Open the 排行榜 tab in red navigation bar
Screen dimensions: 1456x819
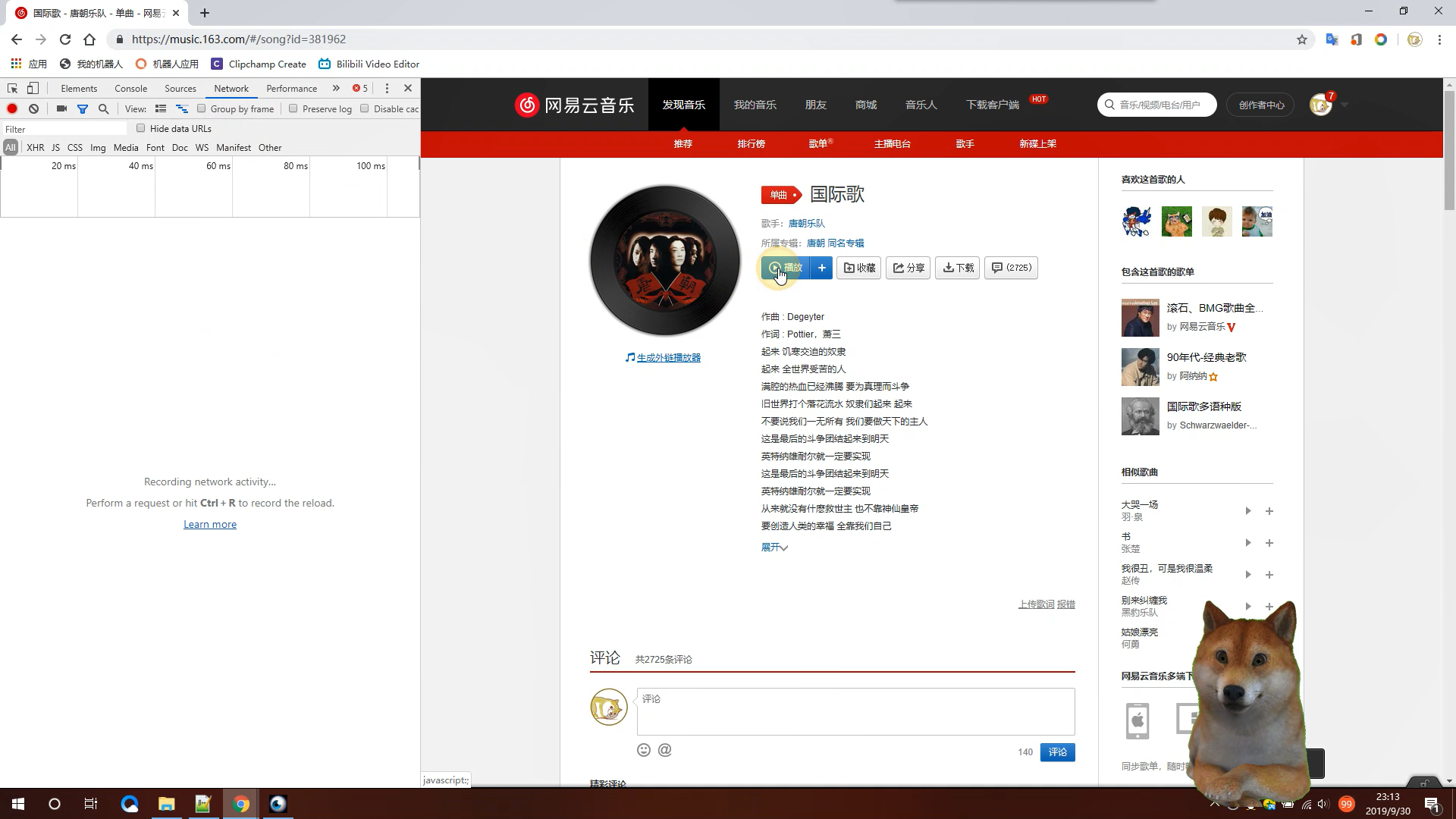[751, 143]
